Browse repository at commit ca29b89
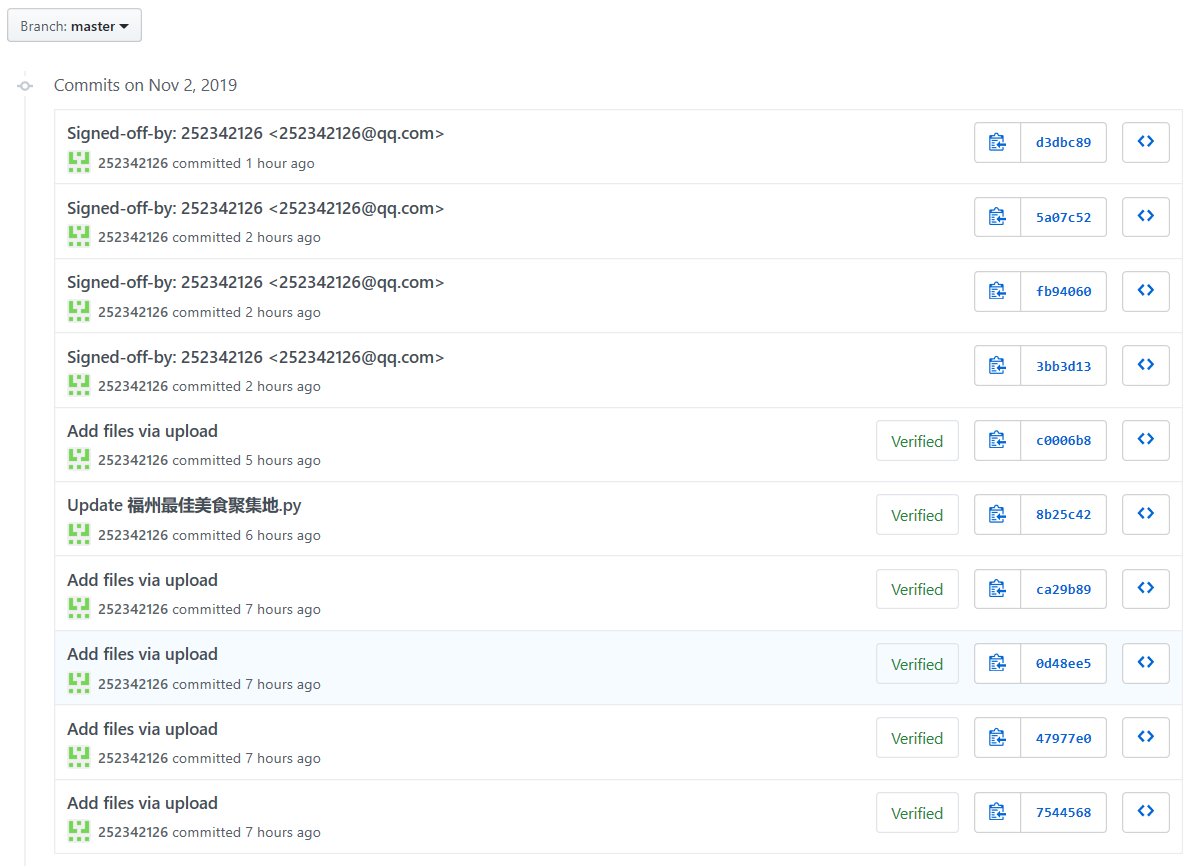 click(1146, 589)
